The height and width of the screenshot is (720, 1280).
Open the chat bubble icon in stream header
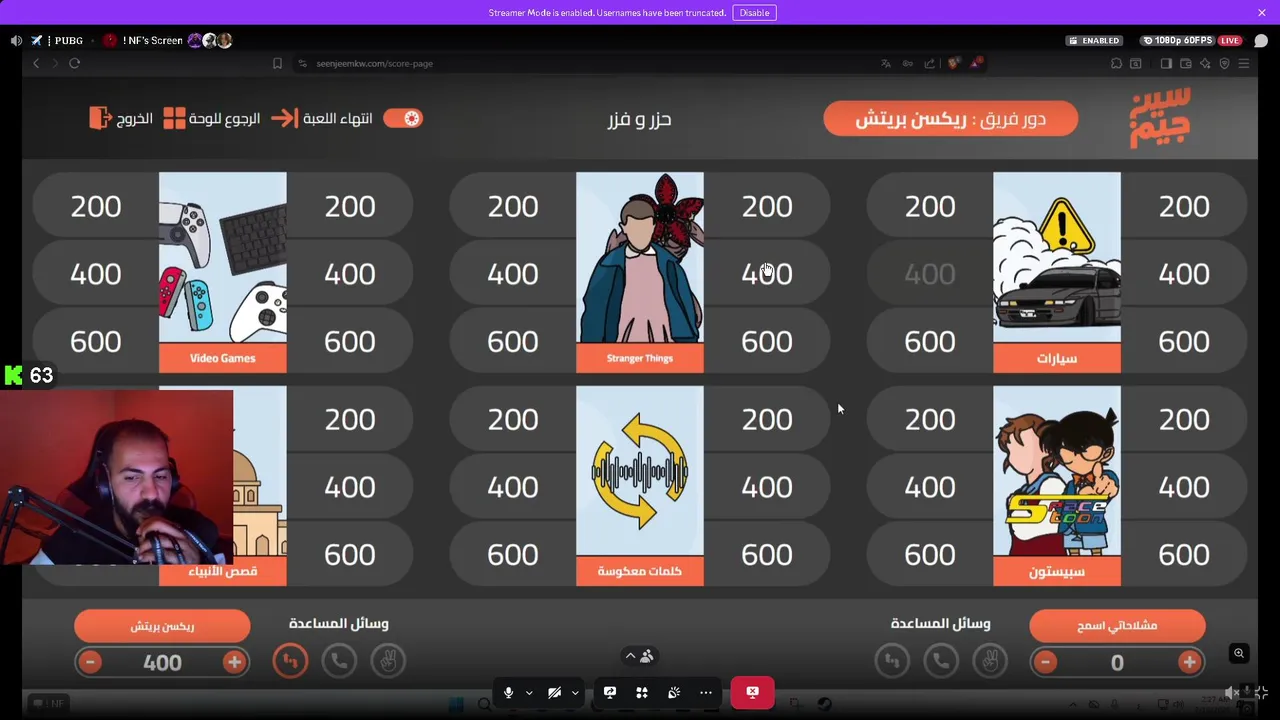pos(1261,41)
